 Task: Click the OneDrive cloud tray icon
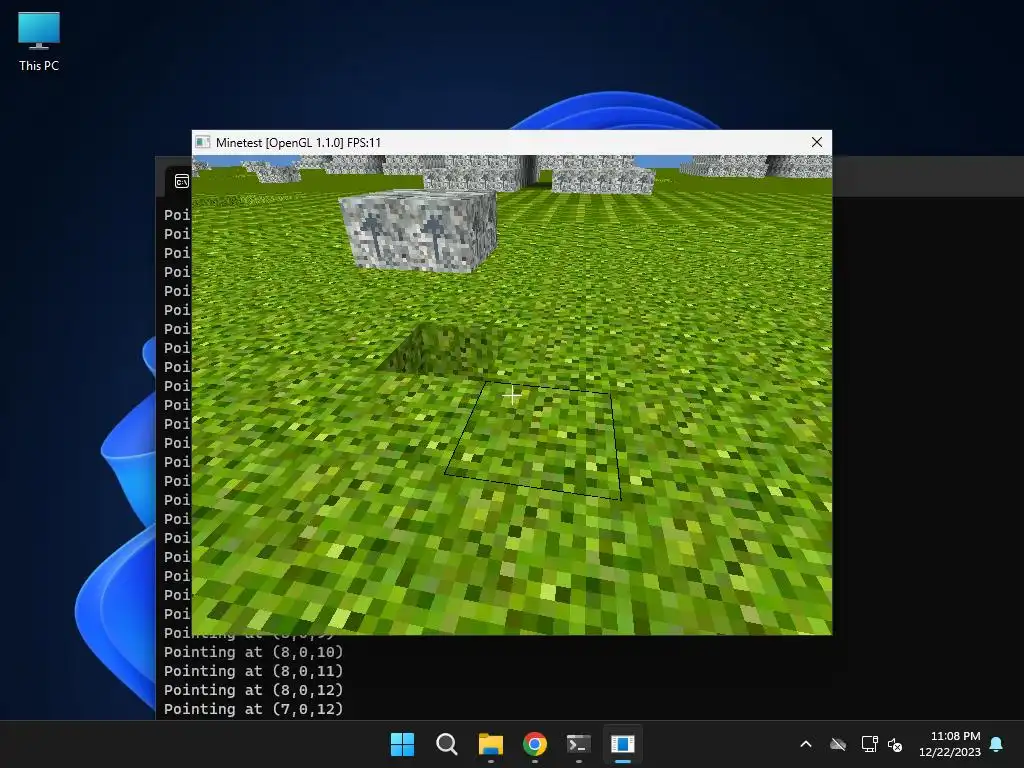pos(838,744)
